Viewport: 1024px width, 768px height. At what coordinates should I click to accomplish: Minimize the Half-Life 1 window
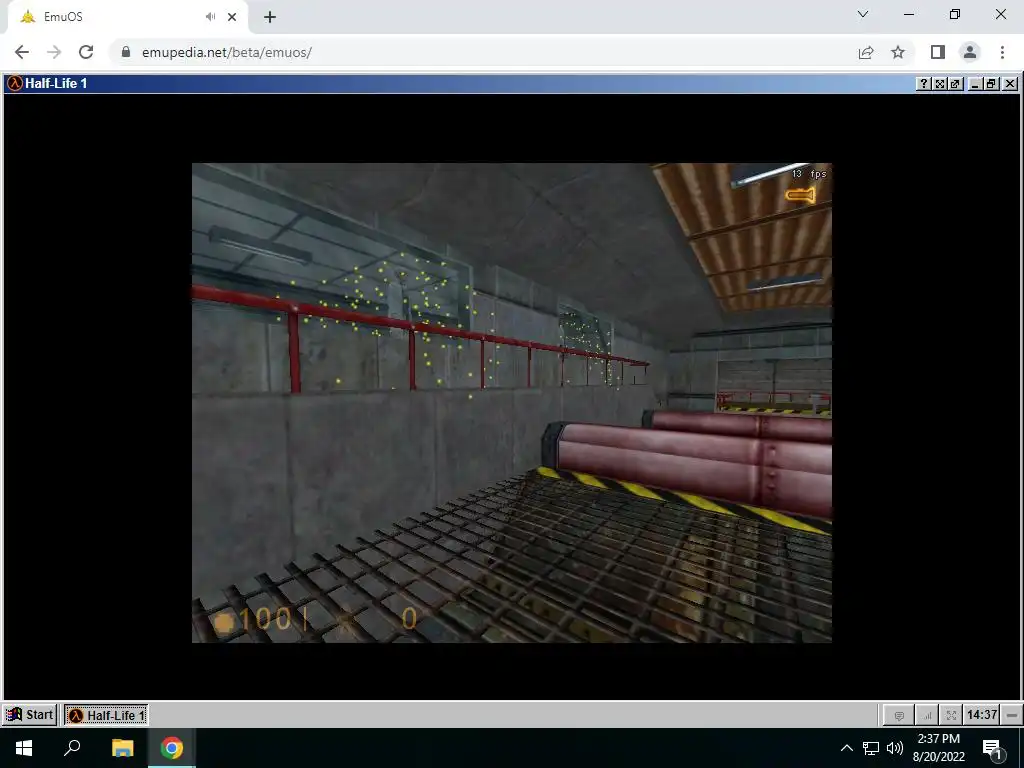pos(975,84)
